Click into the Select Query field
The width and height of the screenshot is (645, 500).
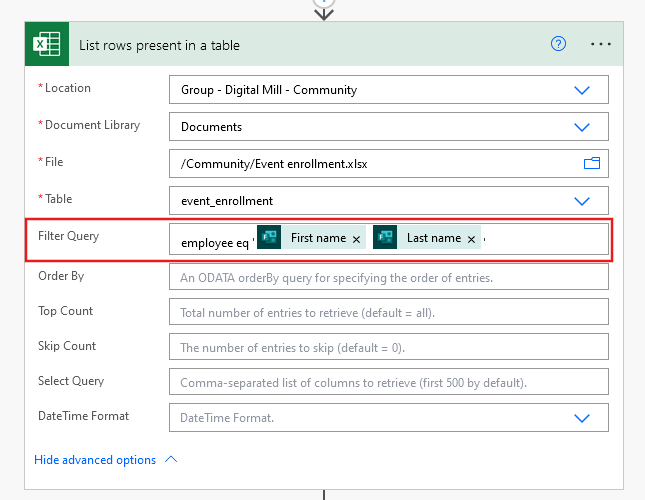coord(389,382)
